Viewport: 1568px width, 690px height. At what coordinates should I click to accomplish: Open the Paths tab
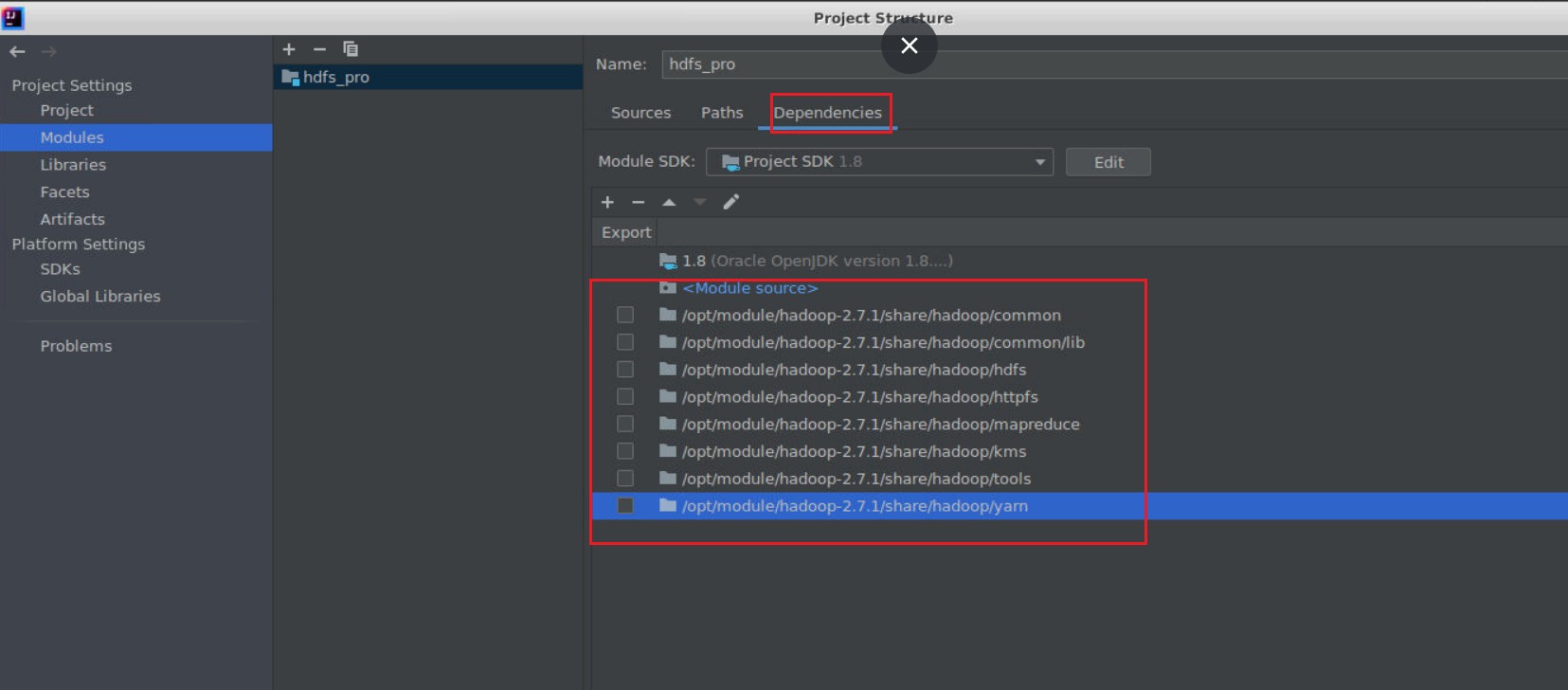click(722, 113)
